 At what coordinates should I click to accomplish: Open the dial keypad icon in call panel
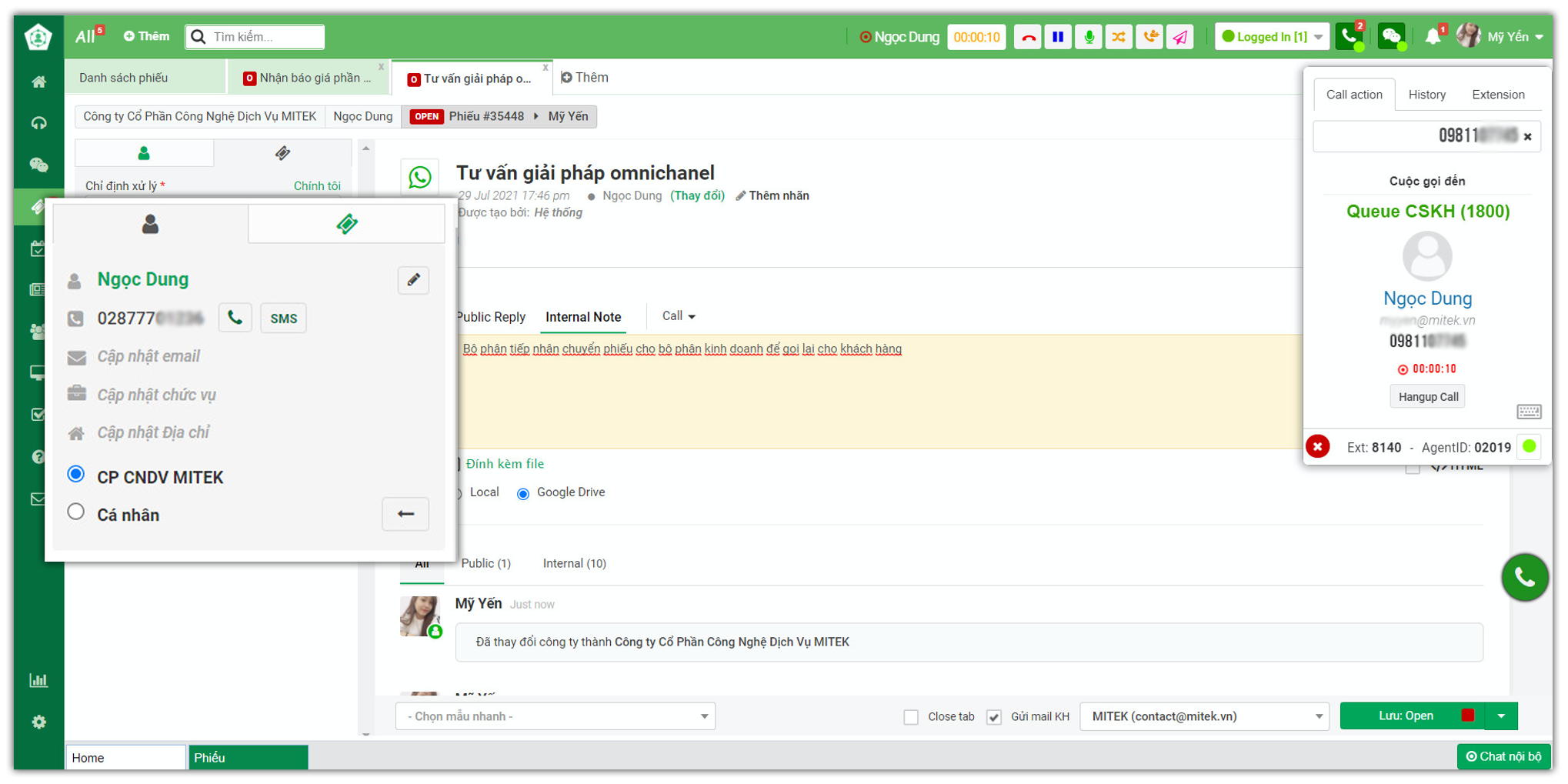point(1528,412)
